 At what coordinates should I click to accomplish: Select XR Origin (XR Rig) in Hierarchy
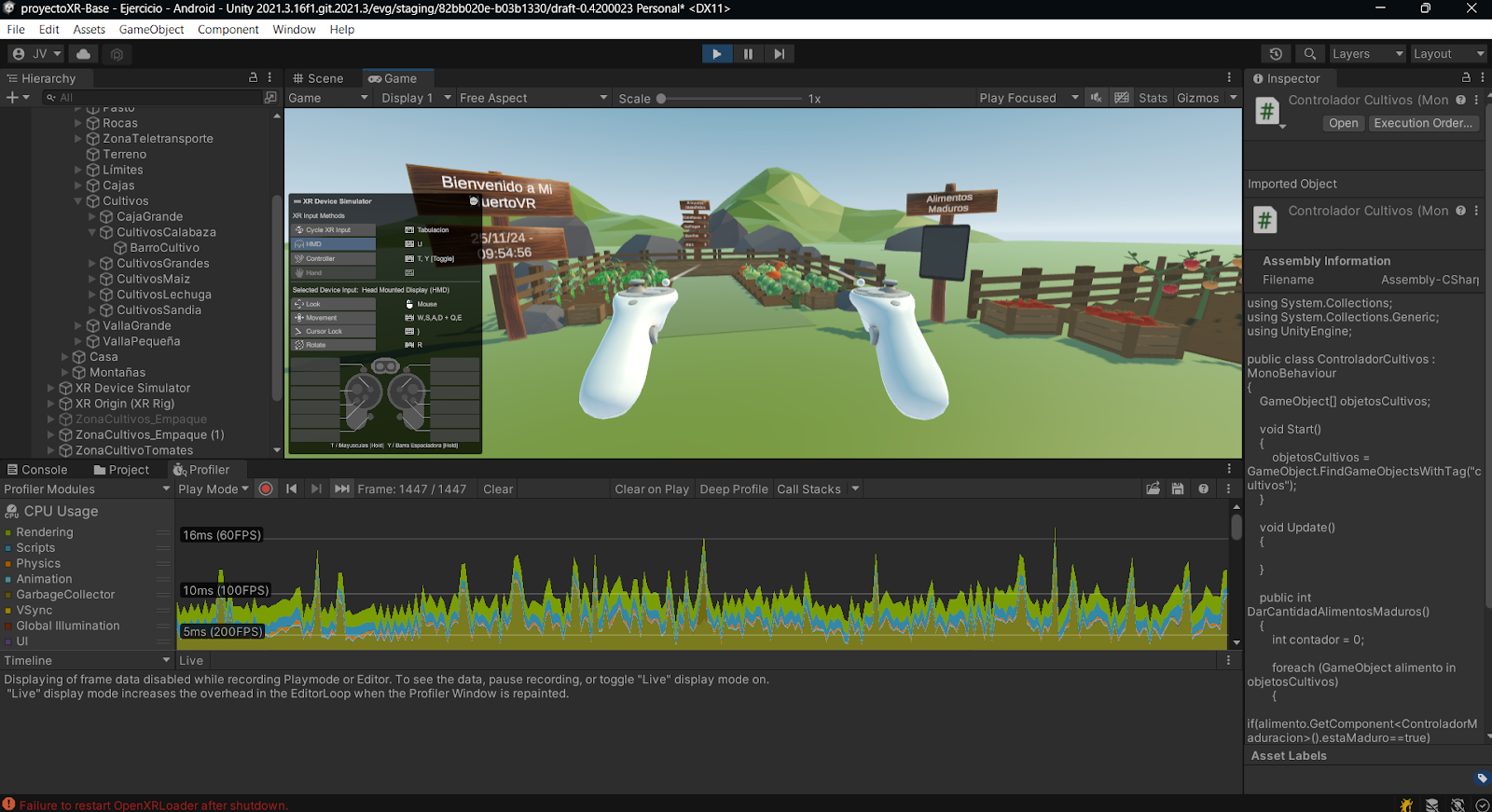(x=125, y=404)
